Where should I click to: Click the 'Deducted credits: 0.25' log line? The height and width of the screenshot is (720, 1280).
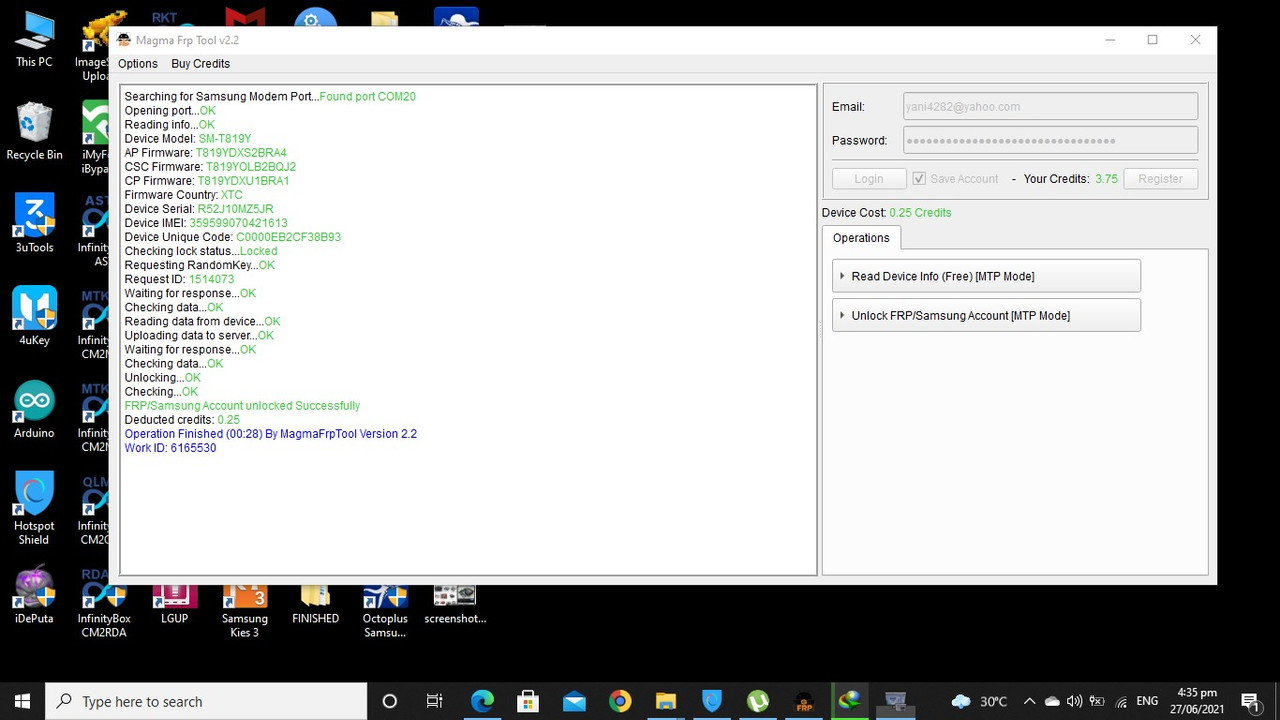coord(182,420)
